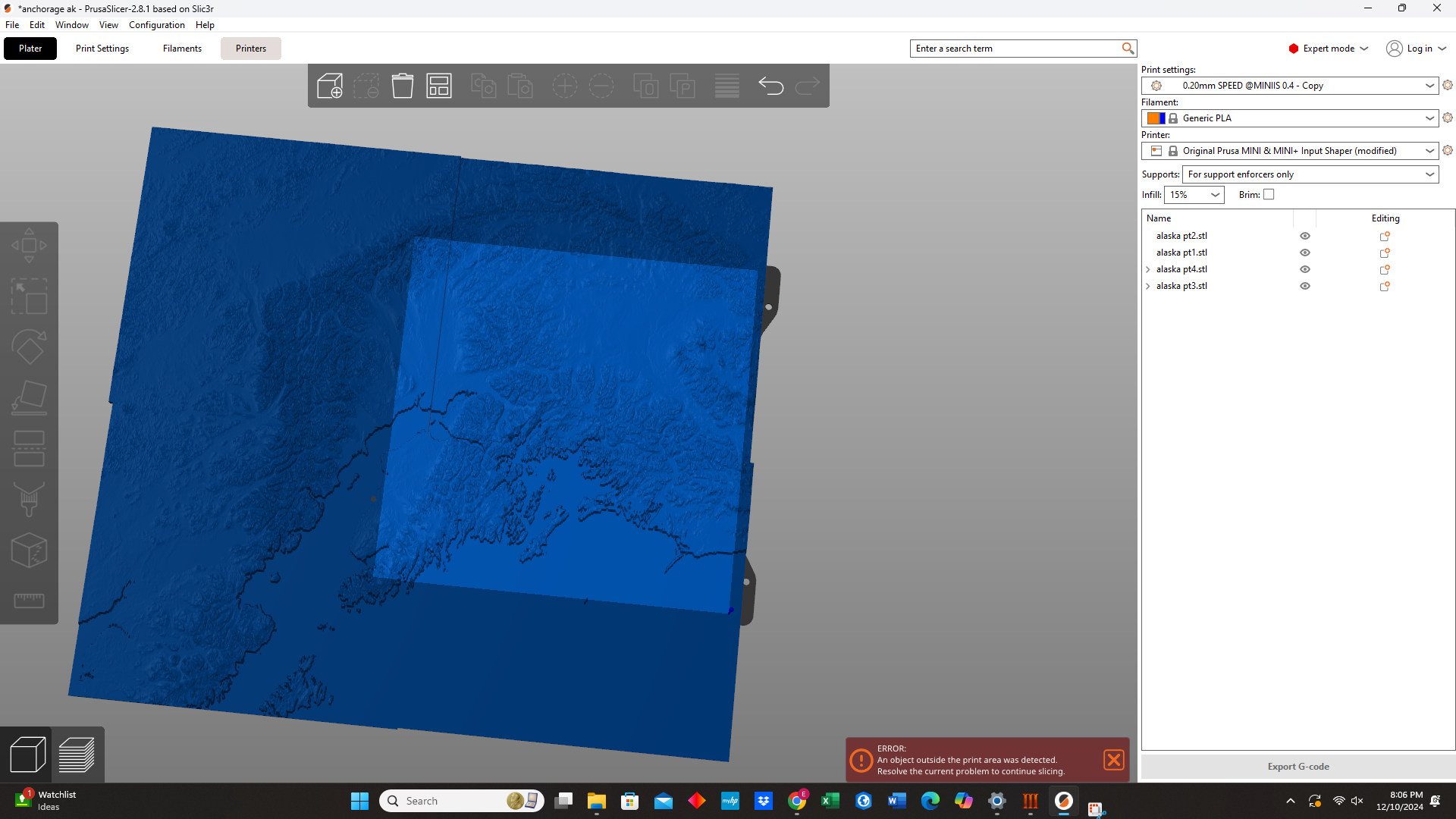Select the Measure ruler tool

point(29,601)
